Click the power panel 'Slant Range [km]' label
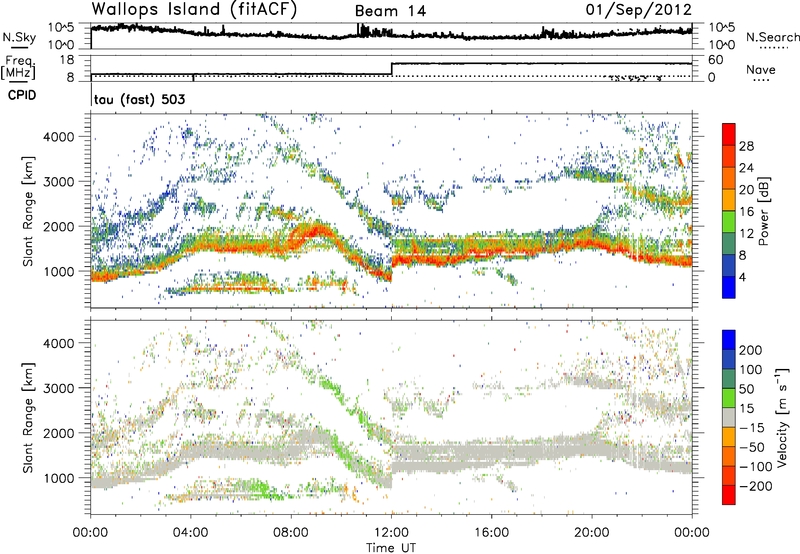Screen dimensions: 800x554 pos(28,211)
